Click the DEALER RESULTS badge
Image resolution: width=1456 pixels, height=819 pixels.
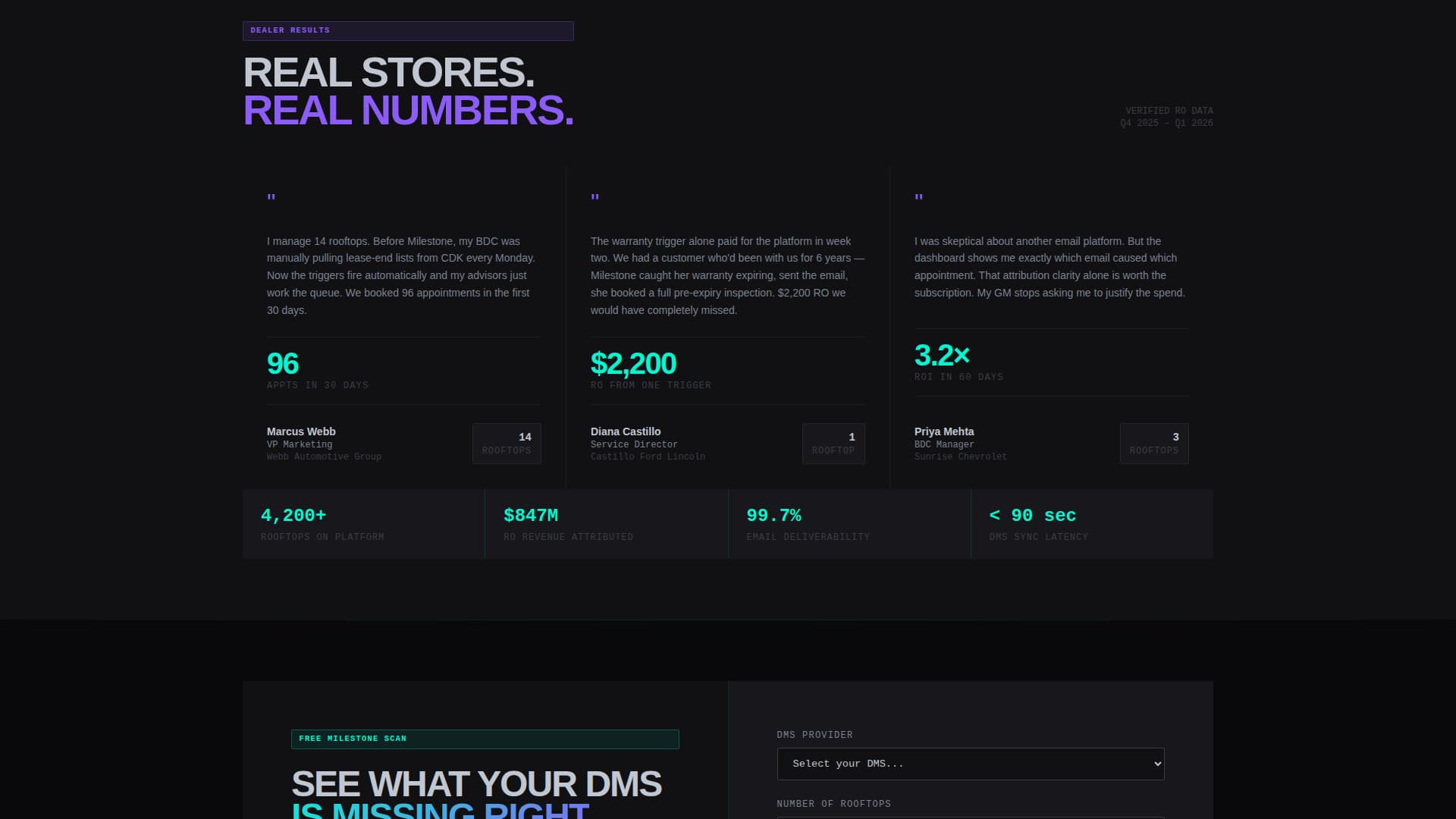(408, 31)
